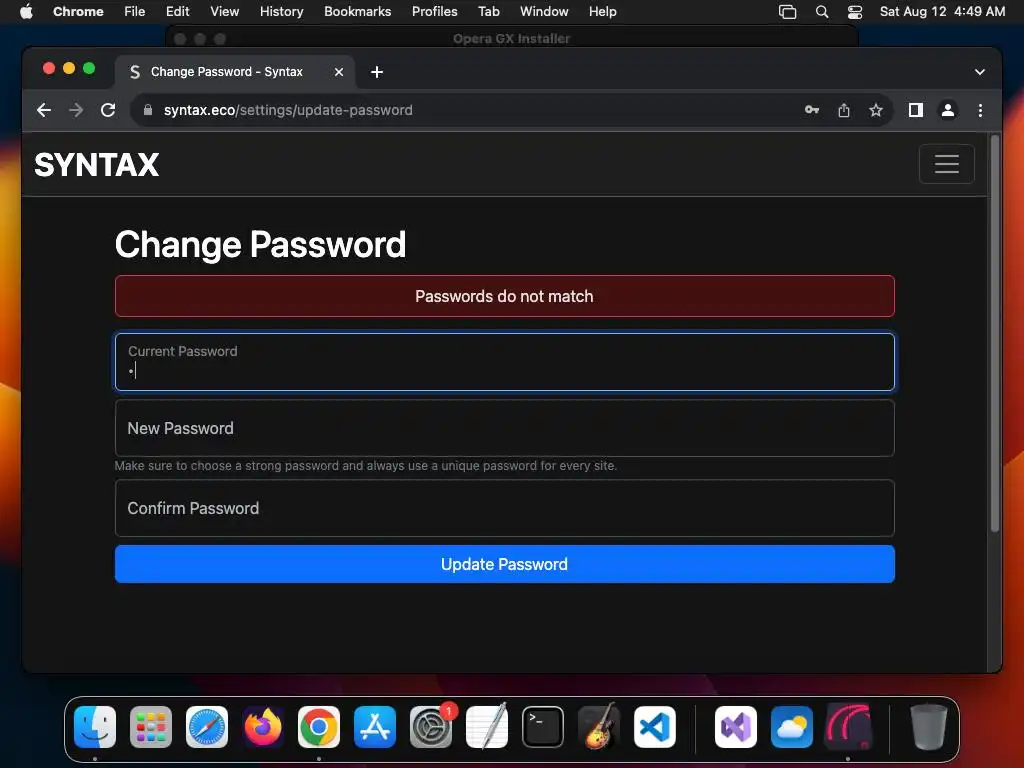Launch Visual Studio Code from dock
The image size is (1024, 768).
(x=655, y=727)
